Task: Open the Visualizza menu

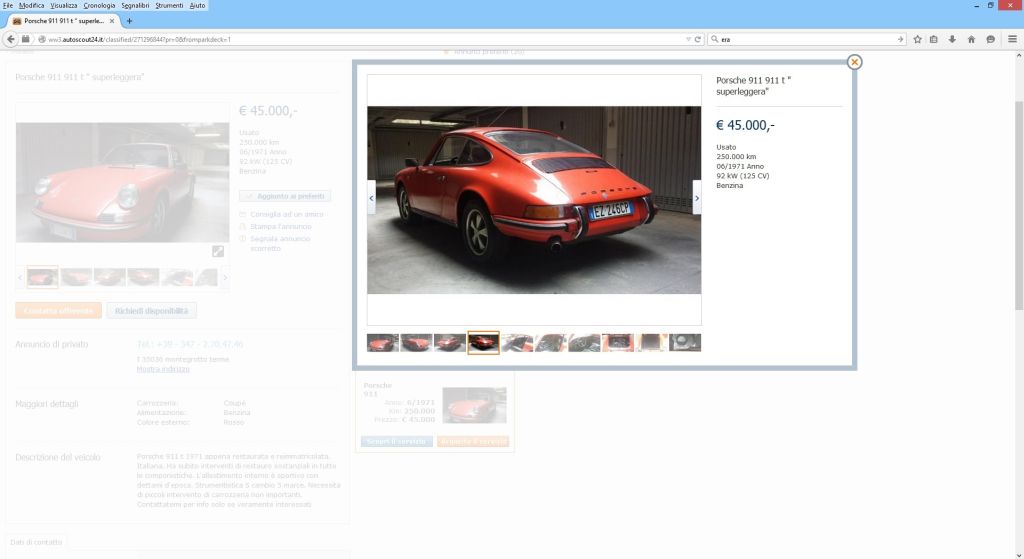Action: point(64,5)
